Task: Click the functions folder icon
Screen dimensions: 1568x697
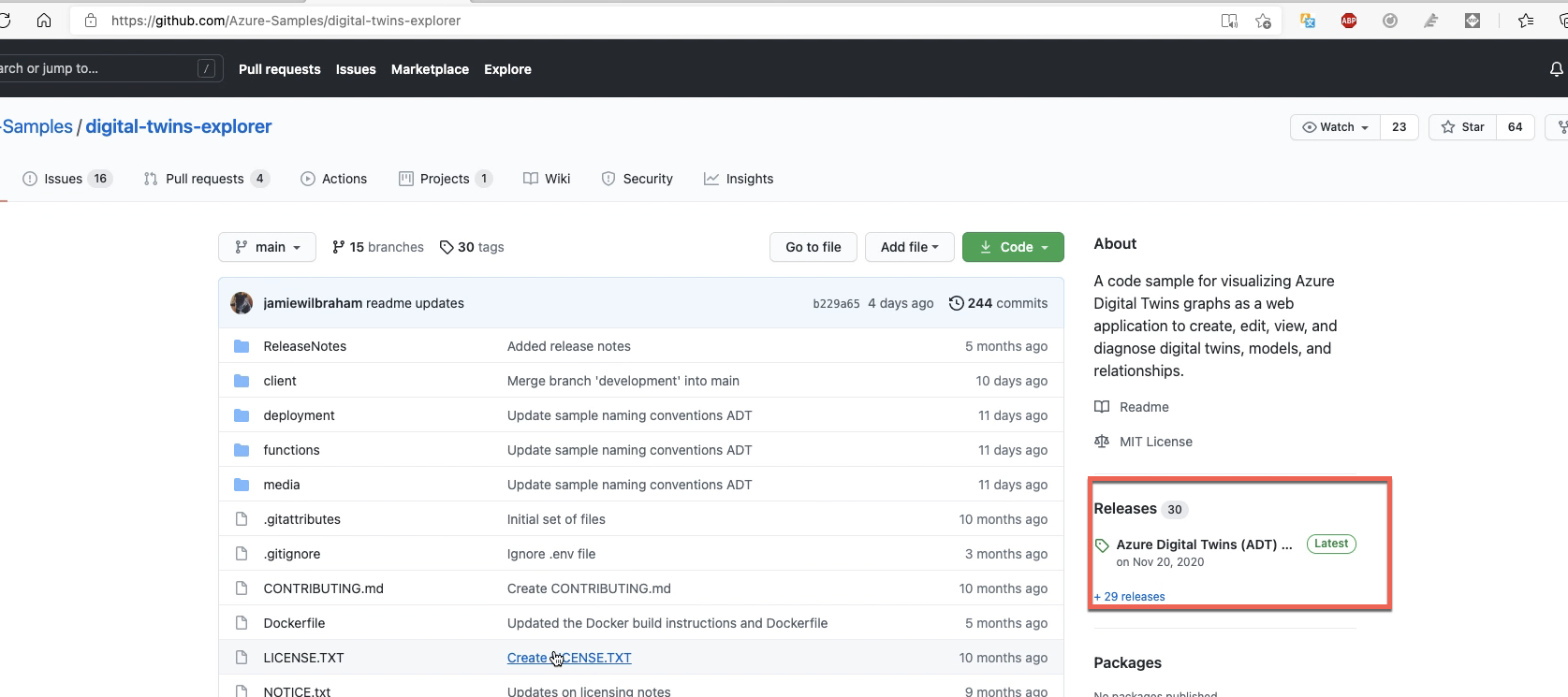Action: pyautogui.click(x=242, y=450)
